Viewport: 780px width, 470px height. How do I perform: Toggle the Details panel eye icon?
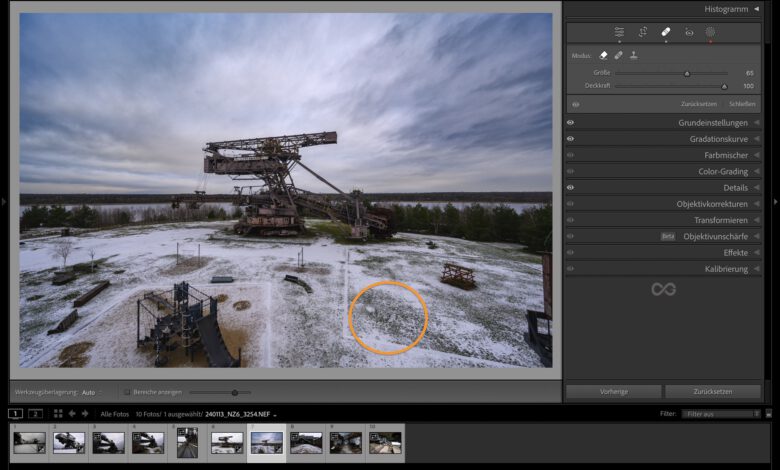[571, 187]
